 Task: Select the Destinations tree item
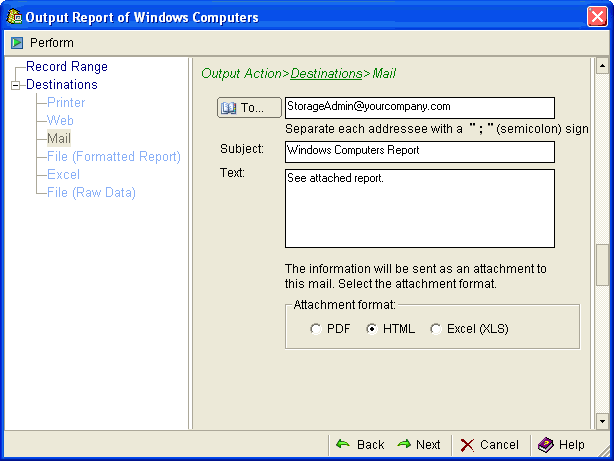61,85
